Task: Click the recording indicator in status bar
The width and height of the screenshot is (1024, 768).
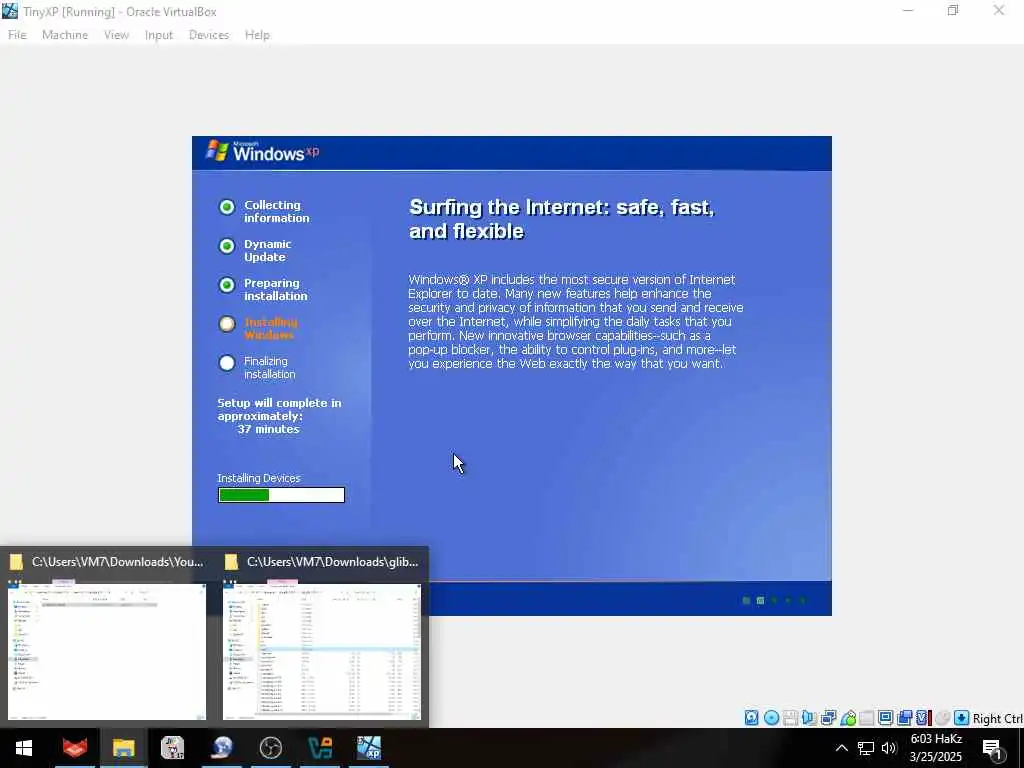Action: click(x=904, y=718)
